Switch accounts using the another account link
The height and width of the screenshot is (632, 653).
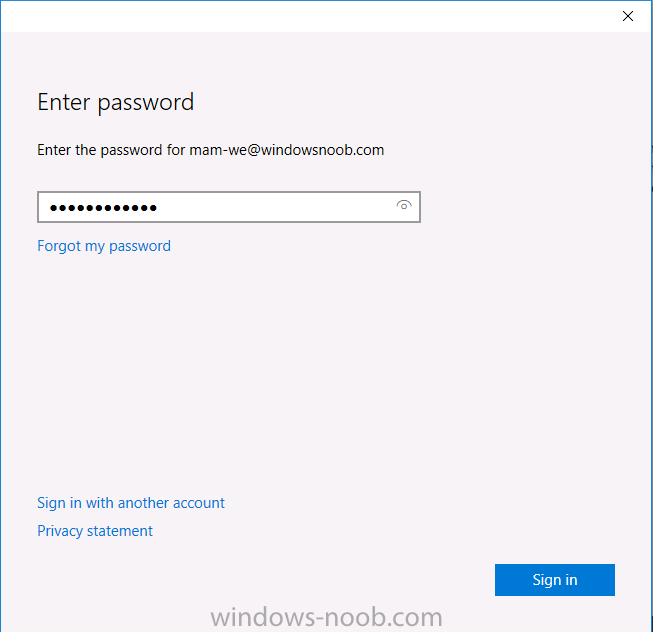pyautogui.click(x=131, y=503)
